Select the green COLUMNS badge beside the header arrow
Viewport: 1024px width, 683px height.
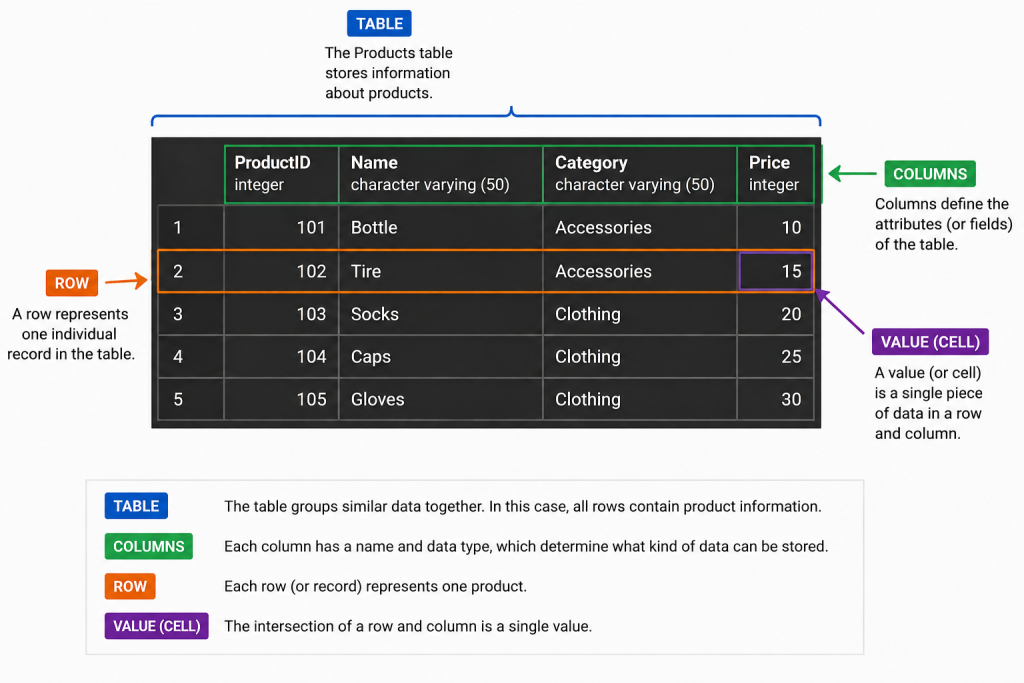point(930,174)
